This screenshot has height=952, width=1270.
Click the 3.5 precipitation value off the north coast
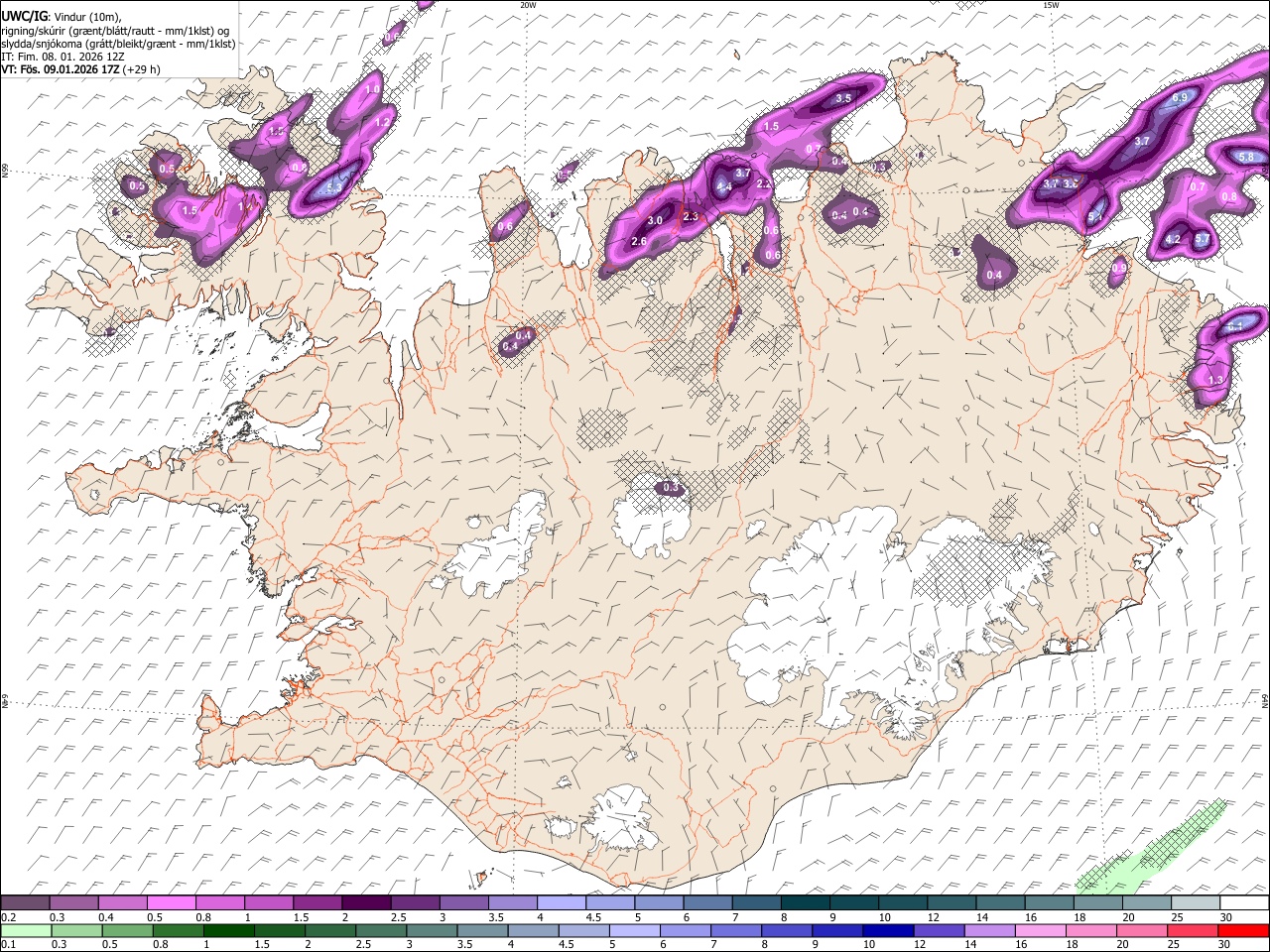[843, 98]
